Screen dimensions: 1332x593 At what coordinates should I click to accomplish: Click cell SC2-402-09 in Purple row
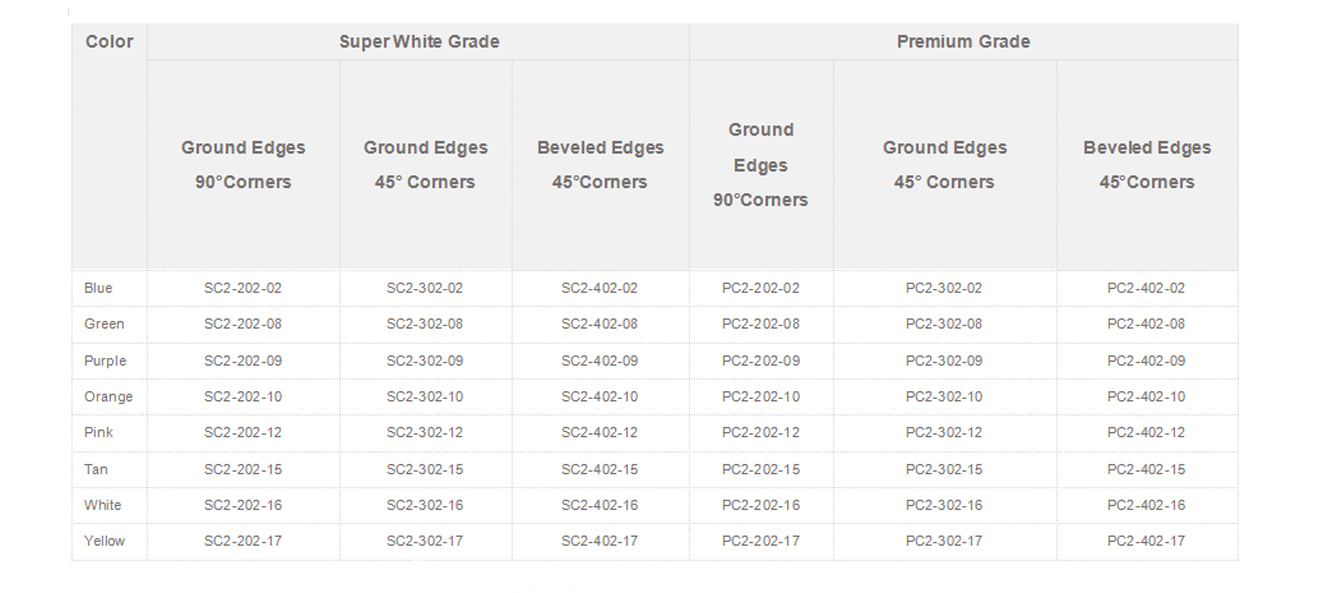599,361
